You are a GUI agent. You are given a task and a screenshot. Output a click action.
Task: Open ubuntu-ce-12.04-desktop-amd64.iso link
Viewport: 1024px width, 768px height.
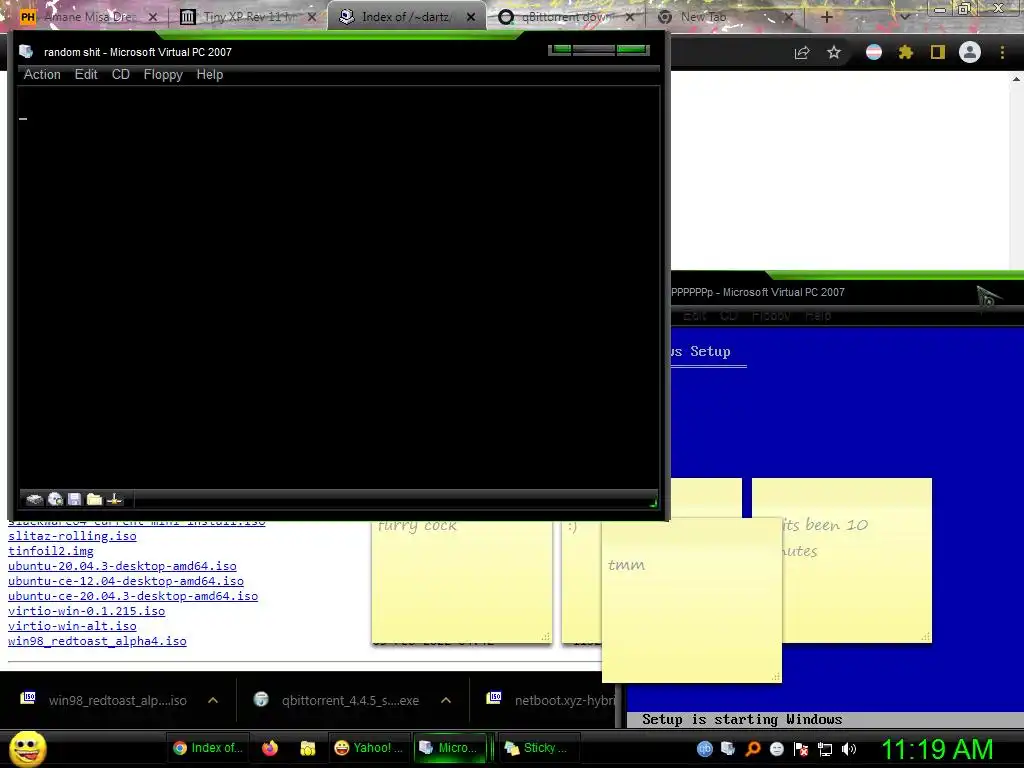coord(126,581)
